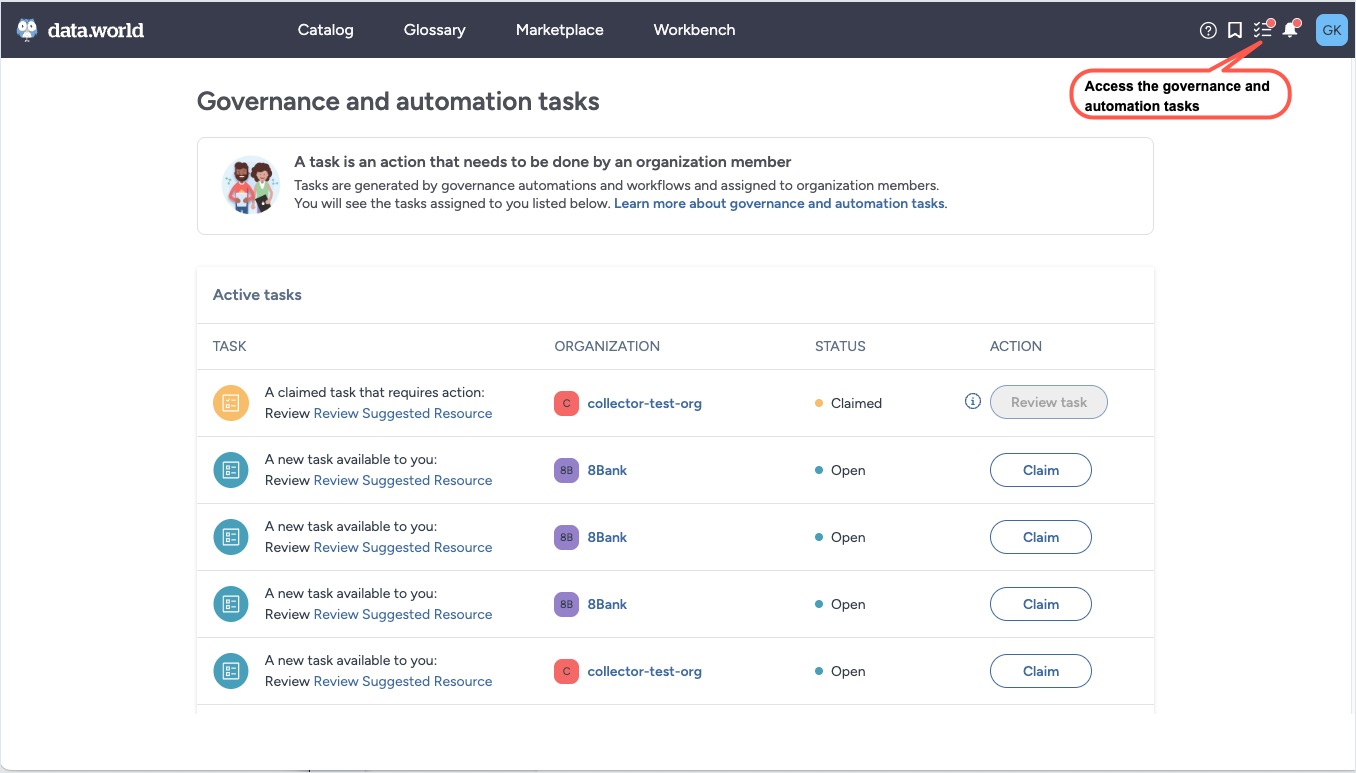Claim the open collector-test-org task
1356x773 pixels.
point(1041,671)
